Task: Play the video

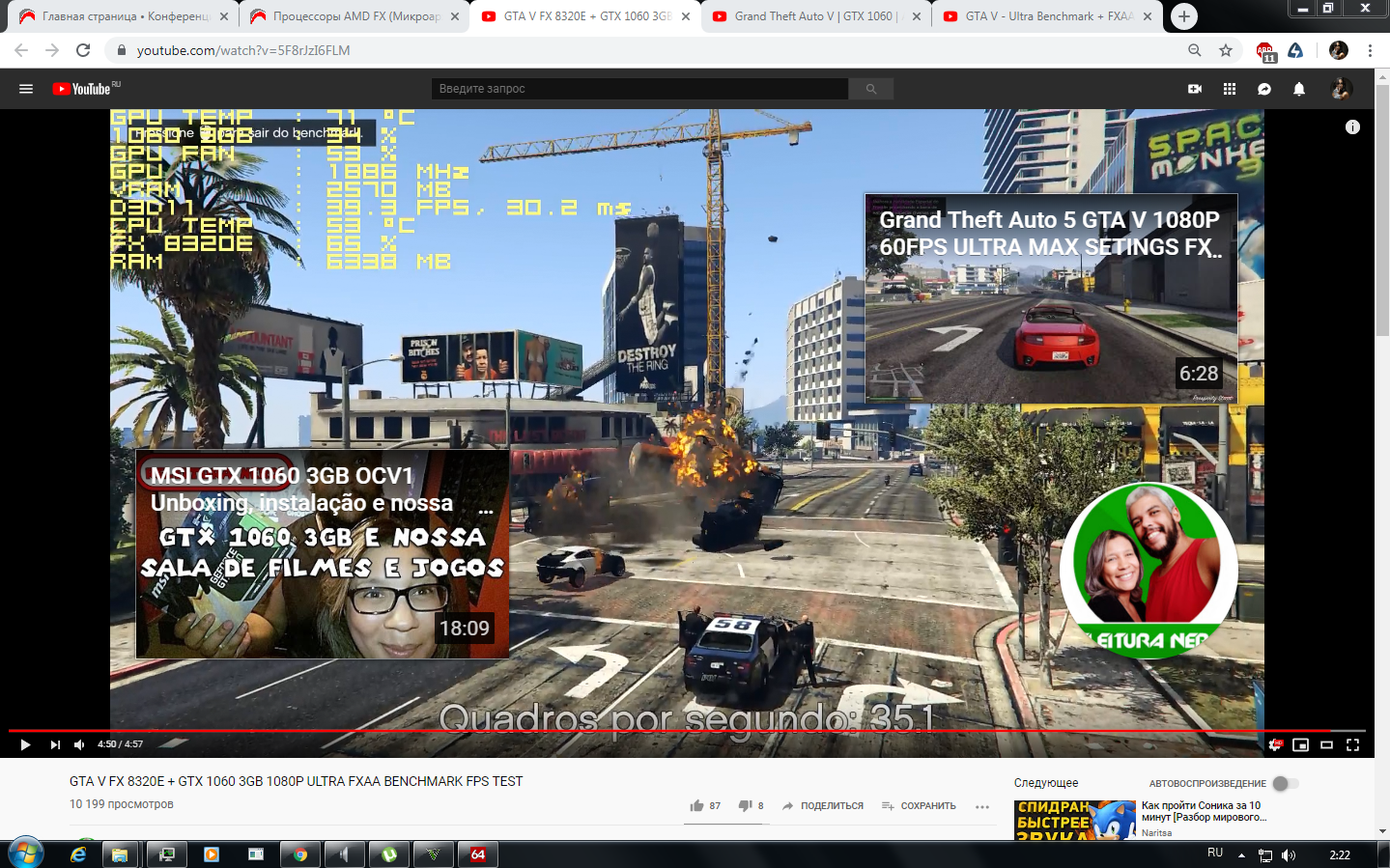Action: pyautogui.click(x=25, y=744)
